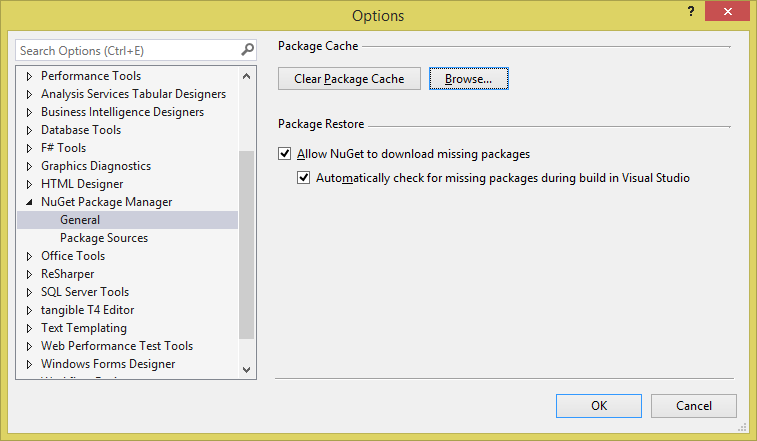757x441 pixels.
Task: Collapse the NuGet Package Manager node
Action: (29, 202)
